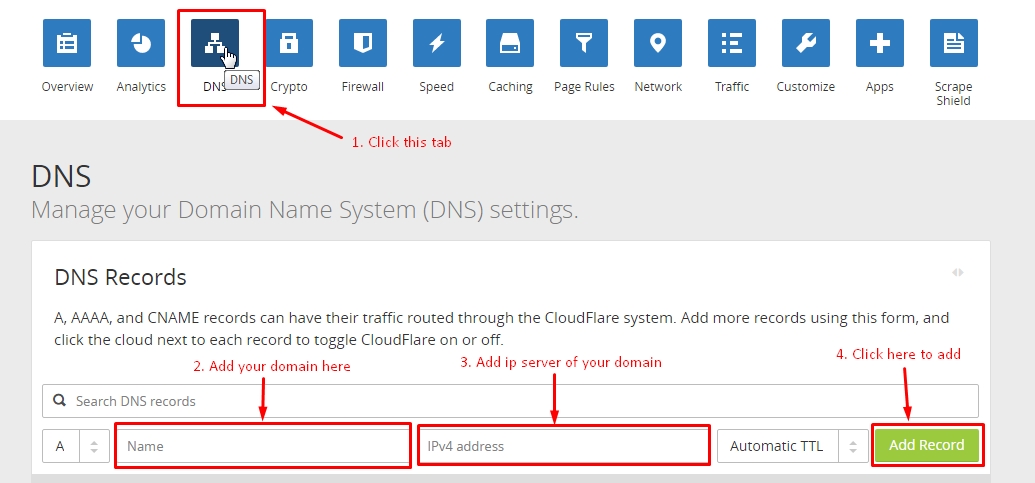Viewport: 1035px width, 483px height.
Task: Expand the Automatic TTL dropdown
Action: pyautogui.click(x=792, y=446)
